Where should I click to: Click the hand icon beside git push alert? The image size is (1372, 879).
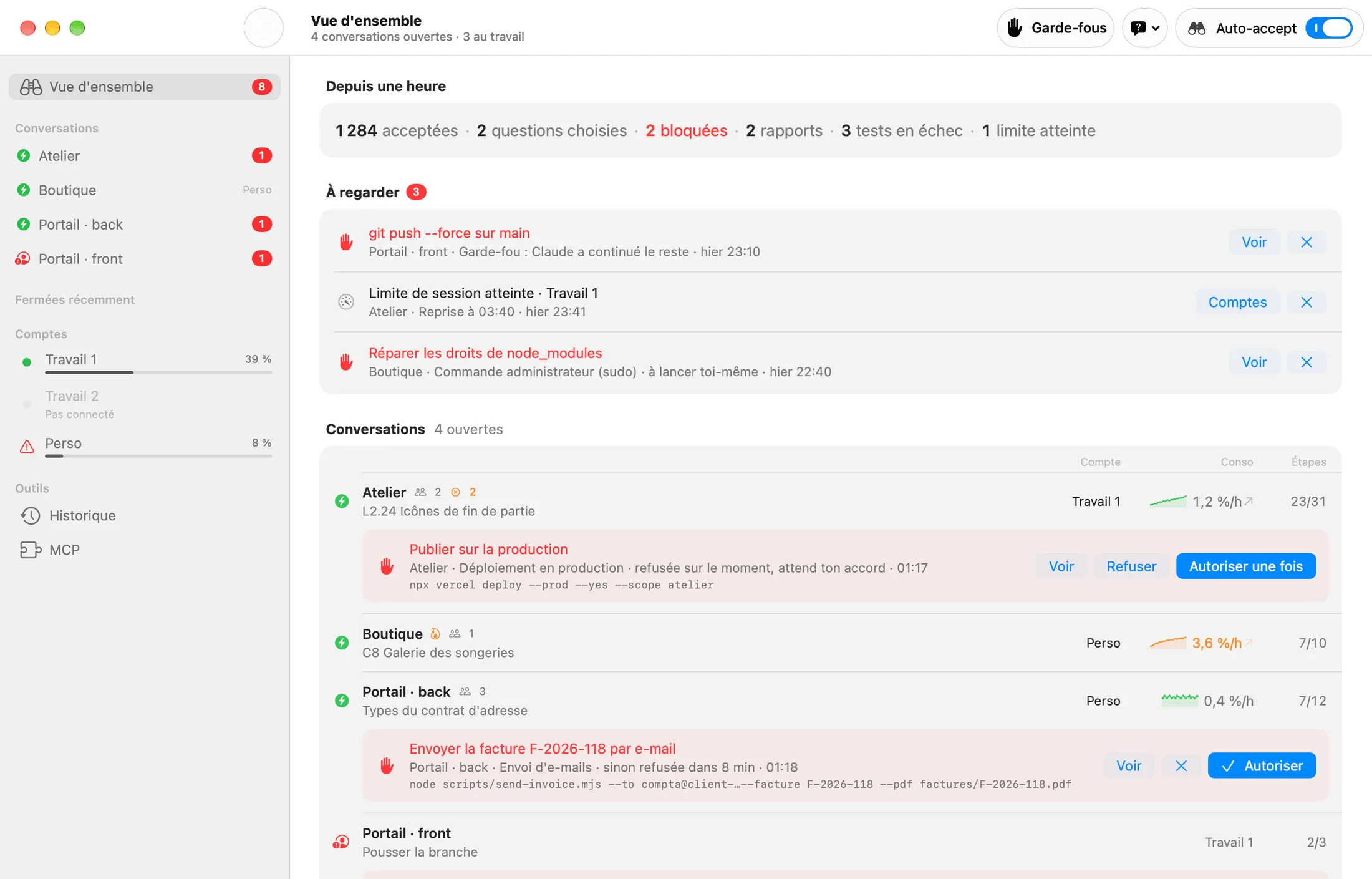click(346, 242)
